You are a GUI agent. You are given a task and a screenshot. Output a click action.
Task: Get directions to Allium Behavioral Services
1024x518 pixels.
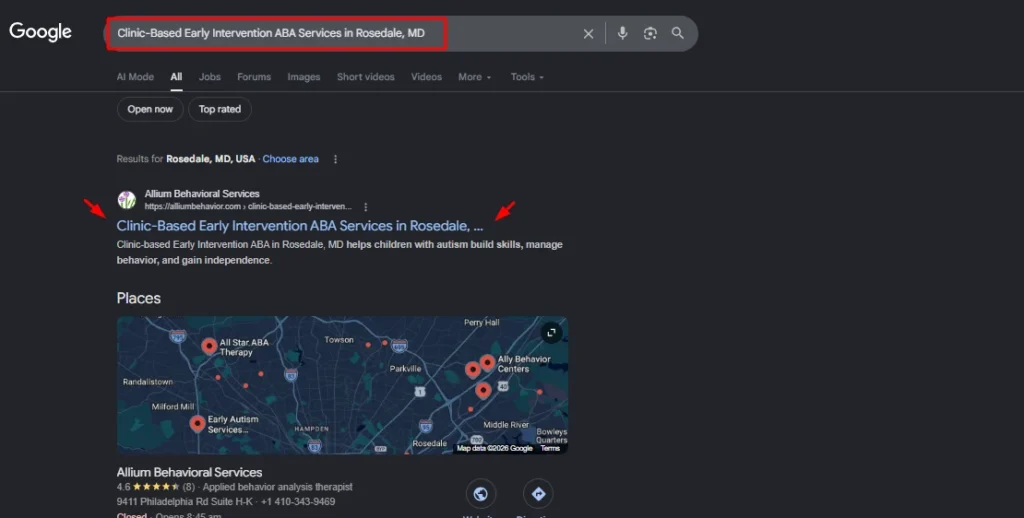[538, 494]
